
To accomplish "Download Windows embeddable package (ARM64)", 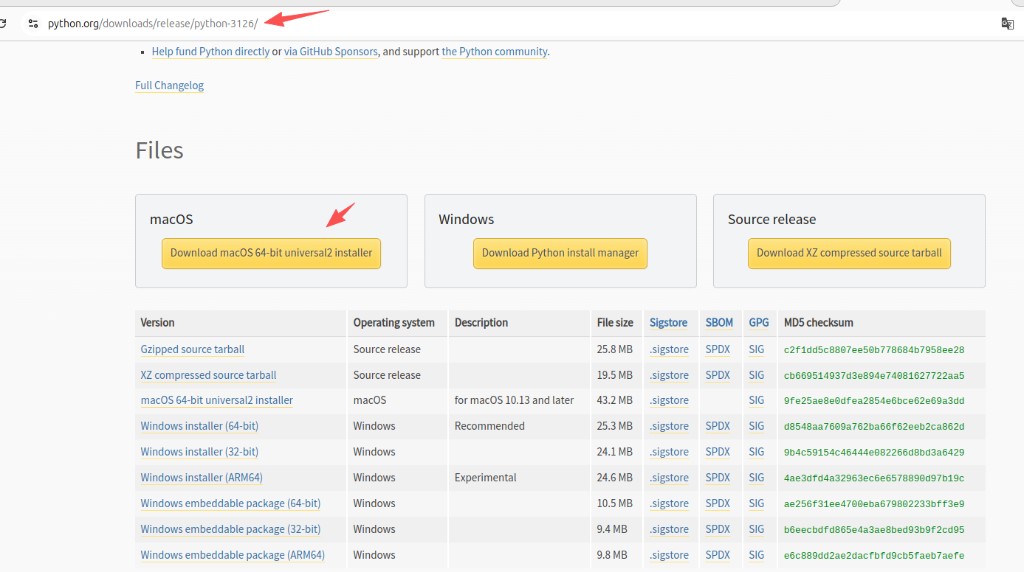I will [232, 555].
